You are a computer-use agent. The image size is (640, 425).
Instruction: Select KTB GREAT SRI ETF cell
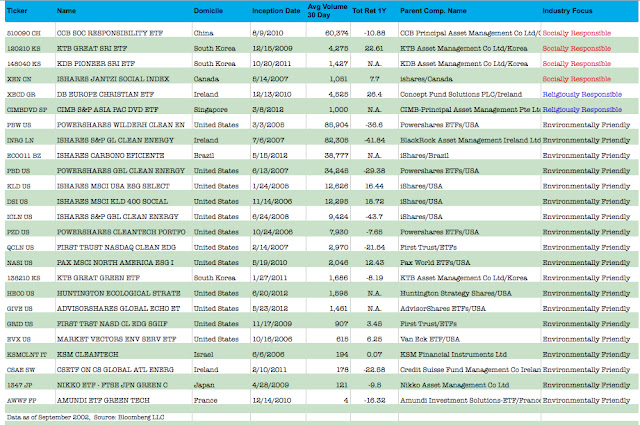(92, 48)
